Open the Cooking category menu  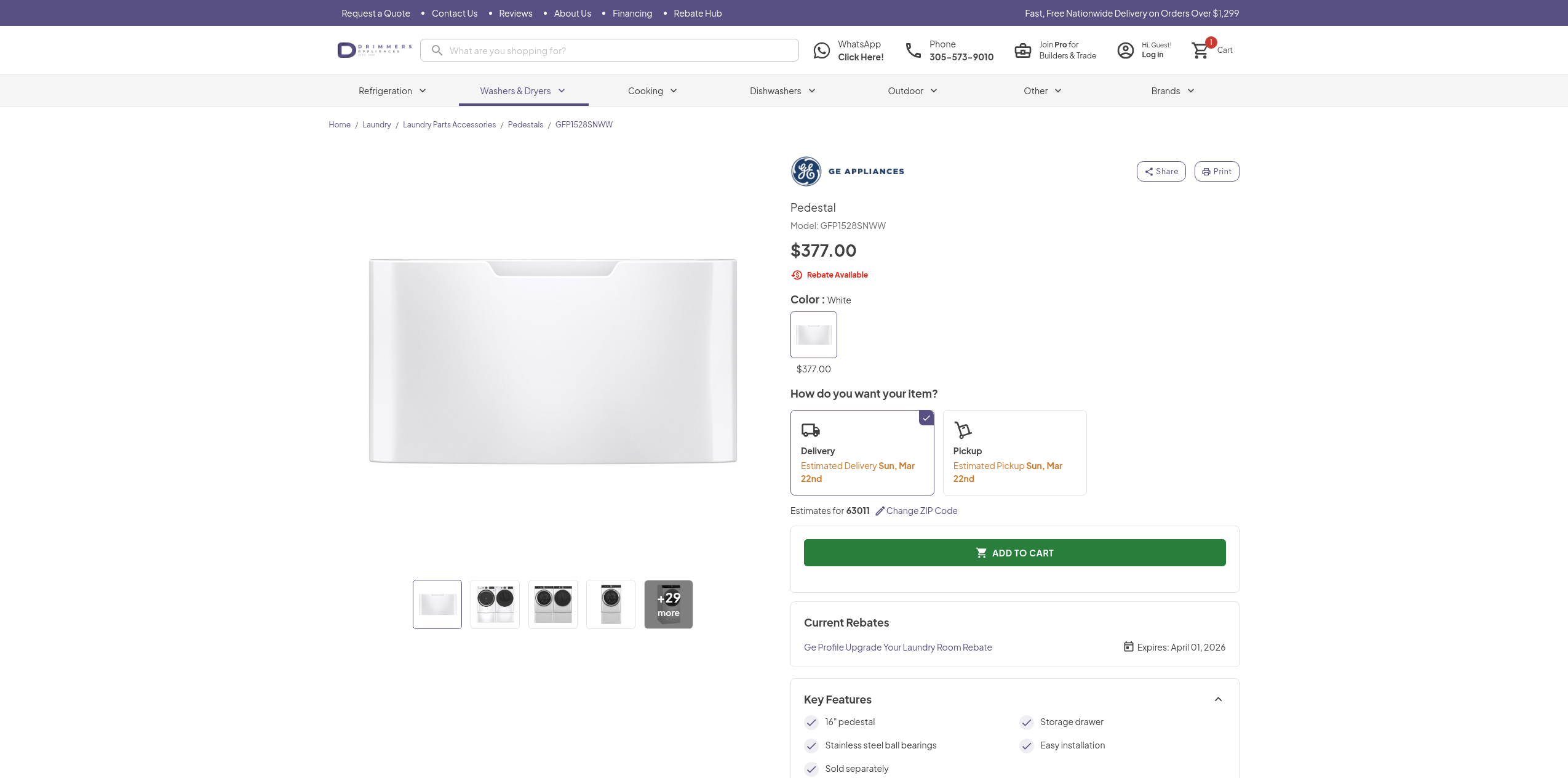pos(652,91)
